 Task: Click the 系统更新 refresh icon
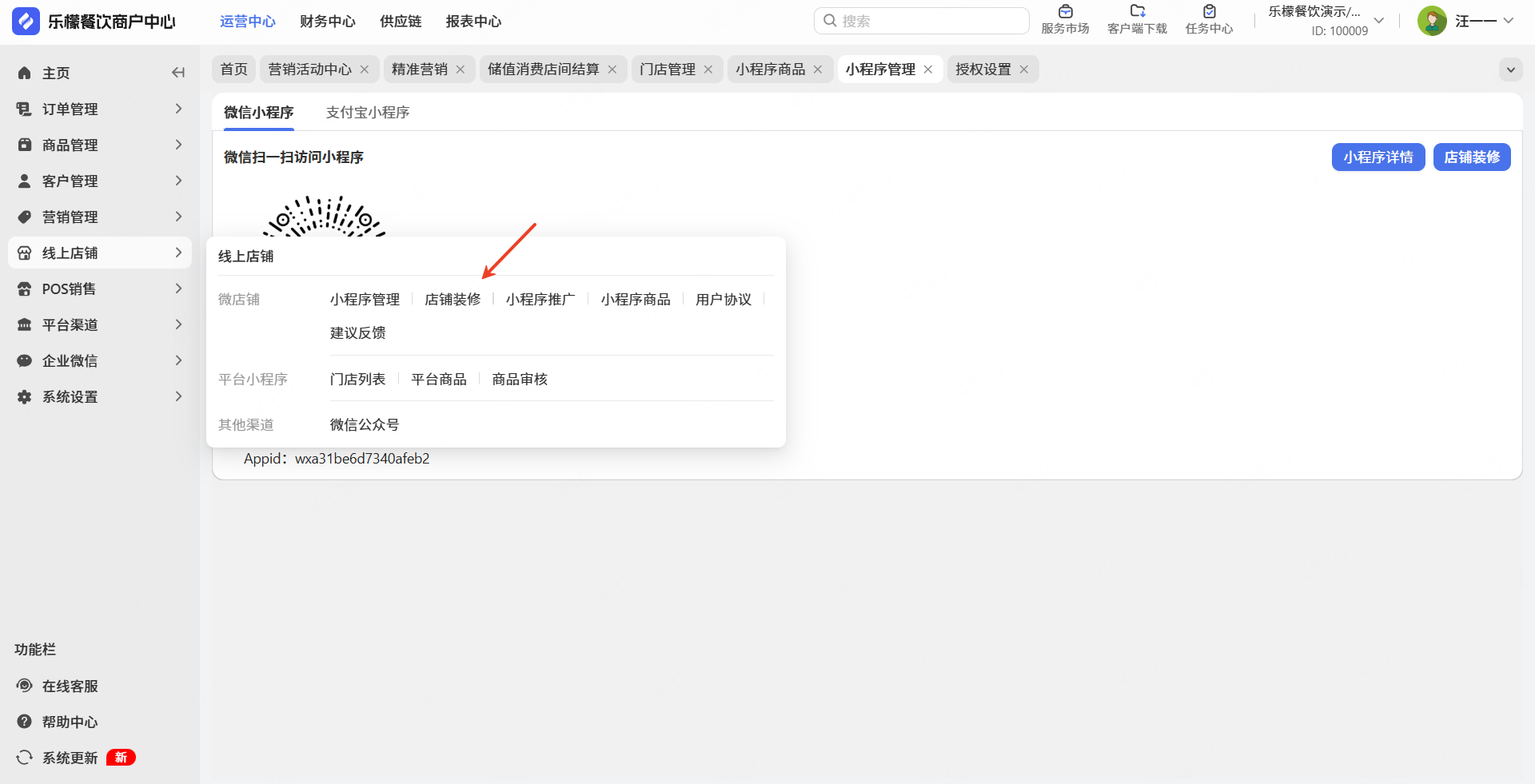(x=25, y=758)
